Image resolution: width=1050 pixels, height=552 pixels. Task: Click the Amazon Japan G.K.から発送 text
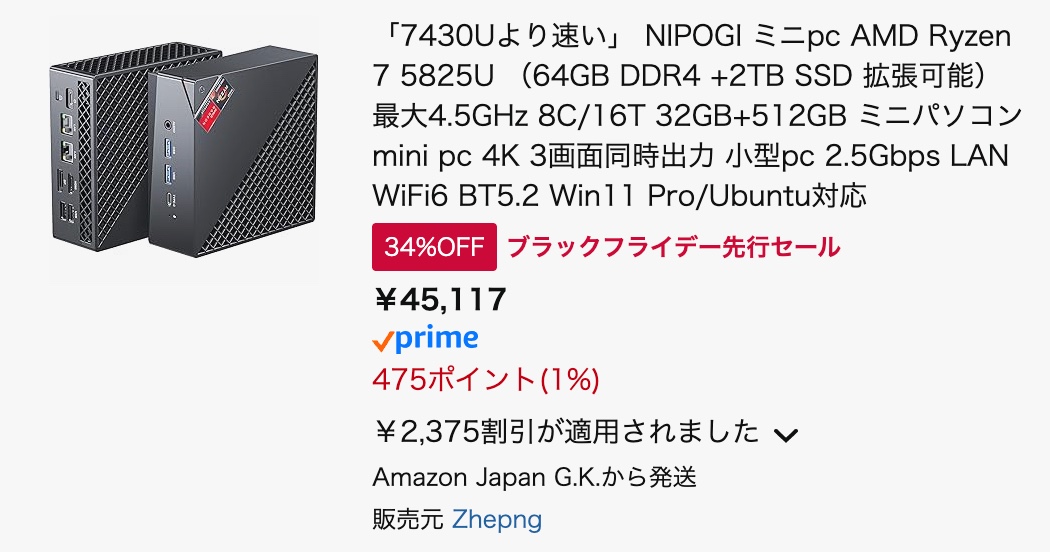pyautogui.click(x=534, y=476)
